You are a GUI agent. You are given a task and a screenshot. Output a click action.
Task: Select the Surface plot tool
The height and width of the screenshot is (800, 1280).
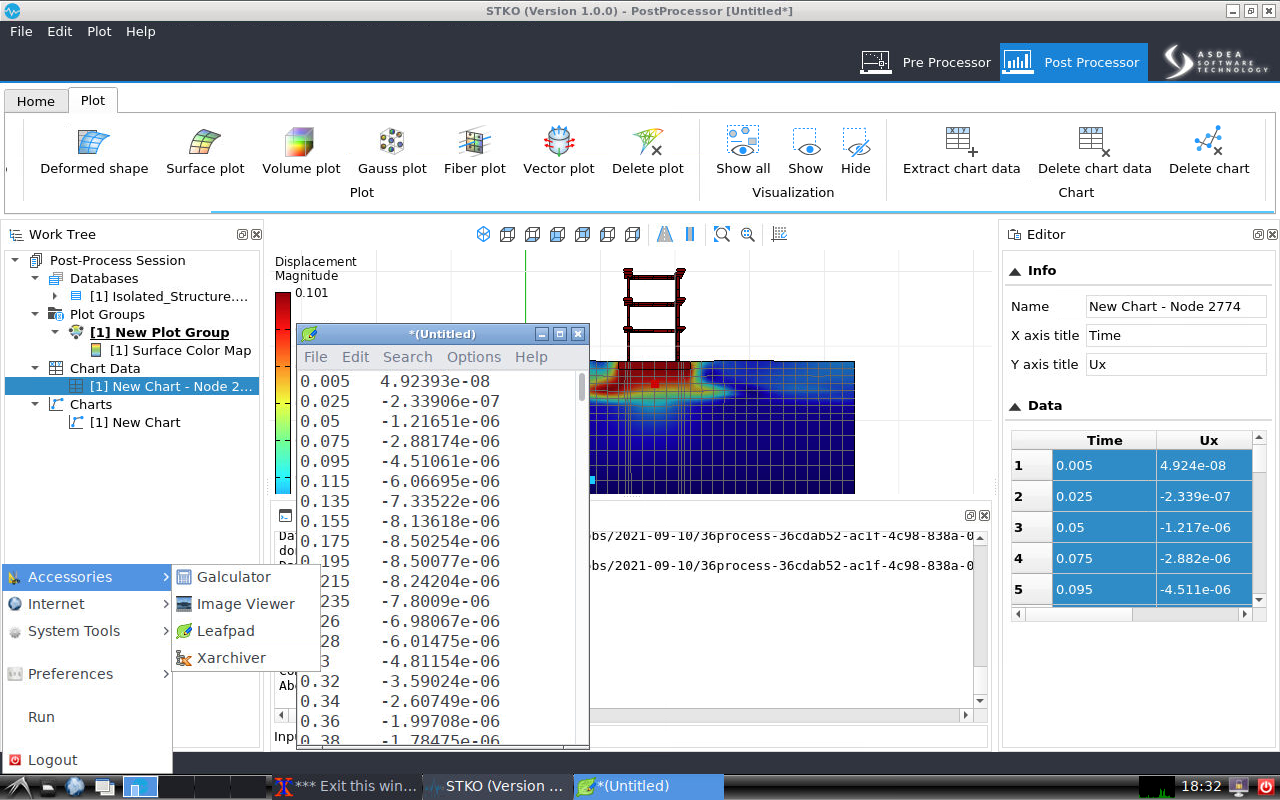[205, 143]
